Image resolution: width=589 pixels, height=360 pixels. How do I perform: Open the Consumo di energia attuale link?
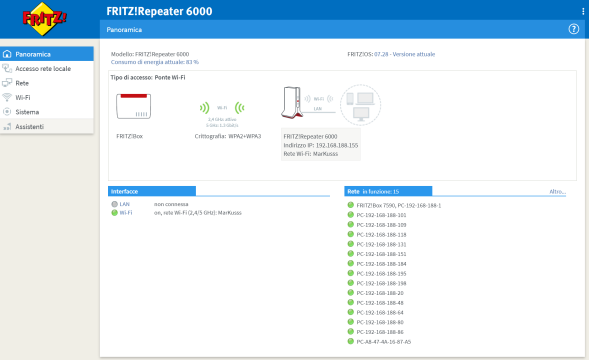[155, 62]
